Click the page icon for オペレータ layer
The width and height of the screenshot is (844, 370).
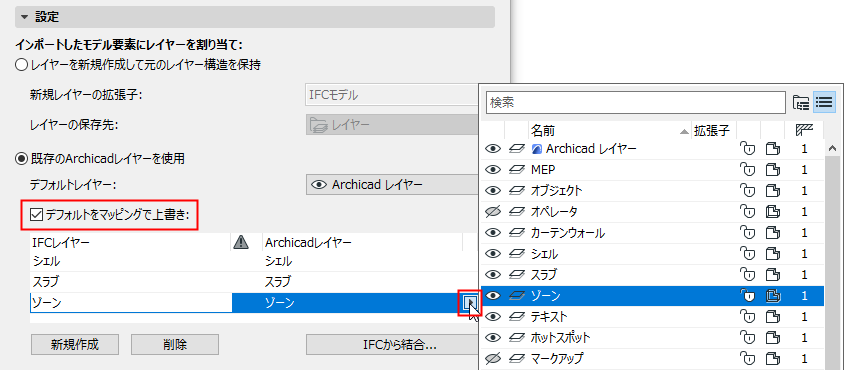pyautogui.click(x=773, y=212)
